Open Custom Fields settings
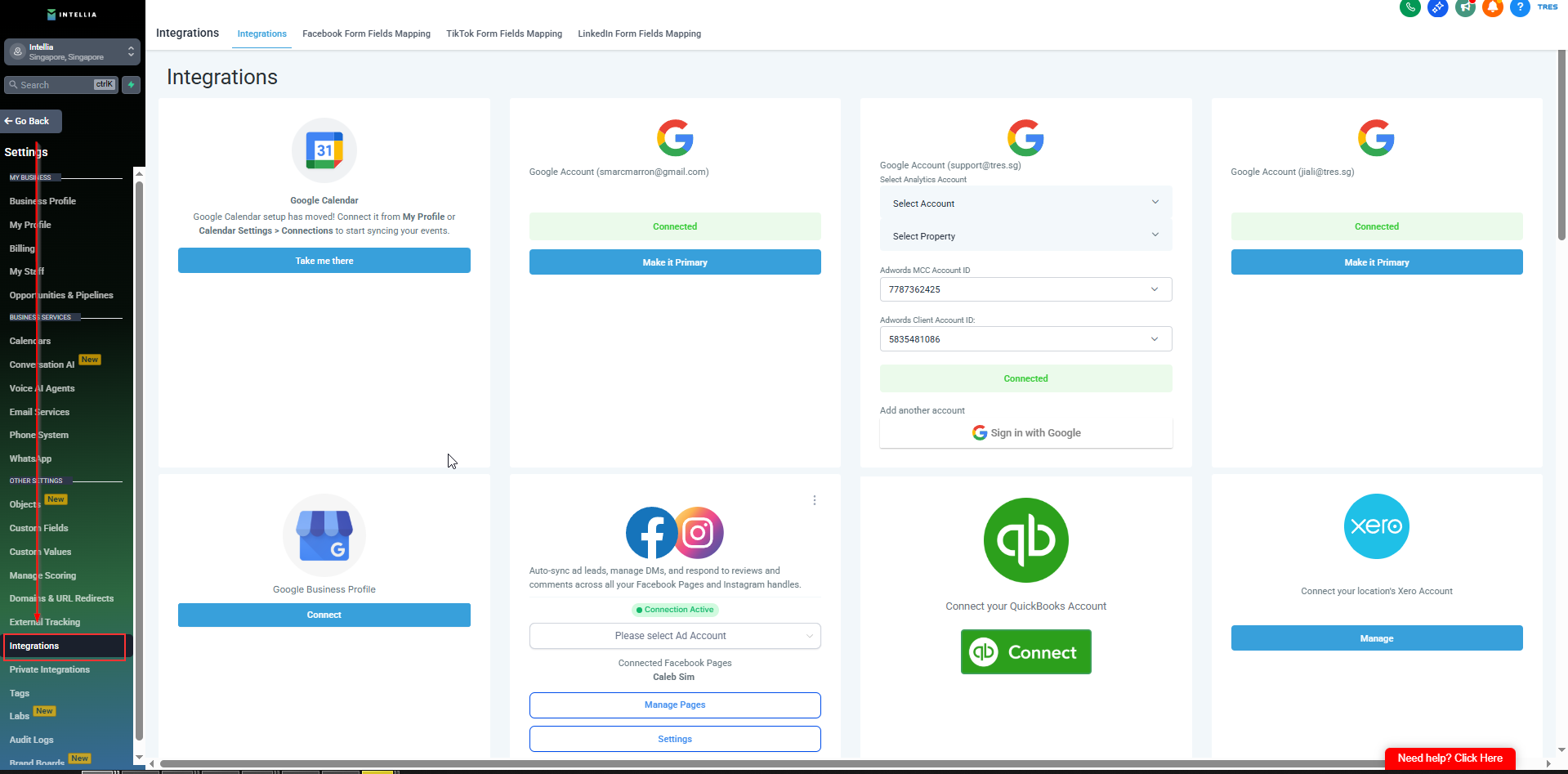Viewport: 1568px width, 774px height. coord(38,528)
